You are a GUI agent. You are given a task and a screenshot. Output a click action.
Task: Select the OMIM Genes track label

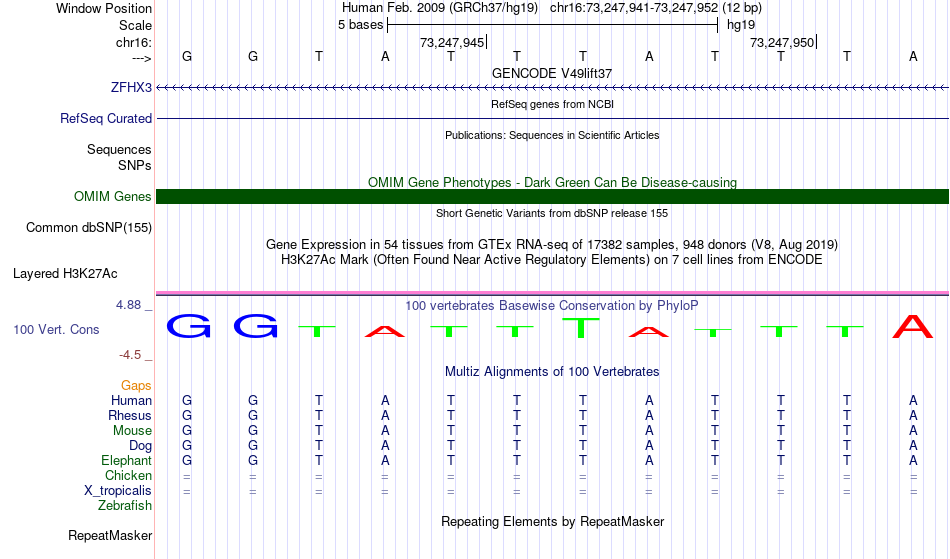(x=112, y=196)
